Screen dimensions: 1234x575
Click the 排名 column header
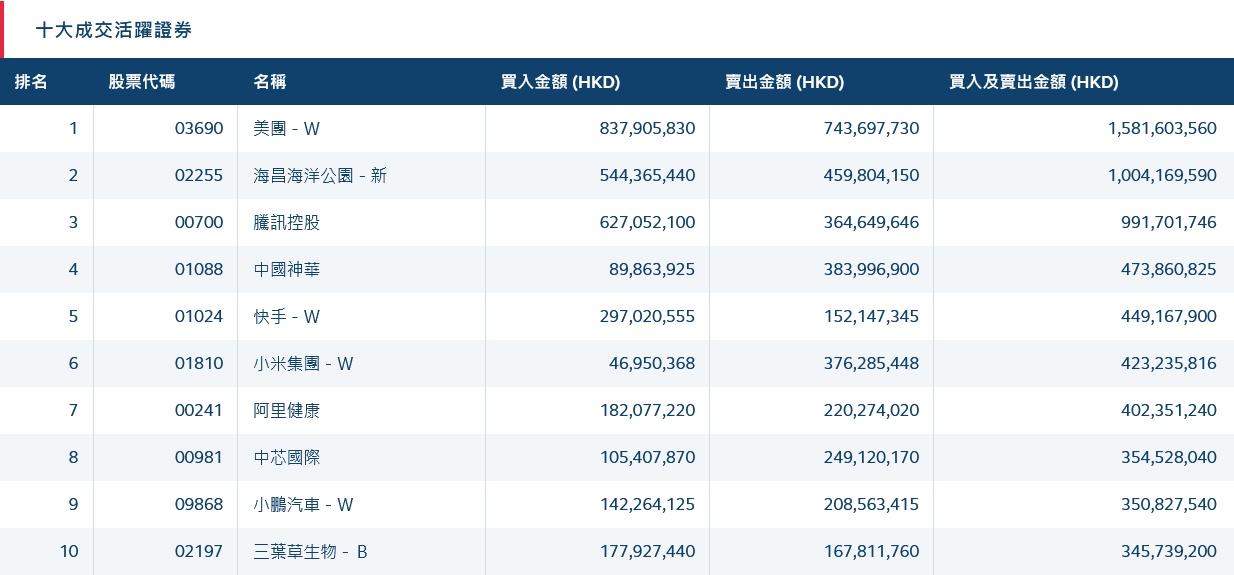(x=31, y=82)
